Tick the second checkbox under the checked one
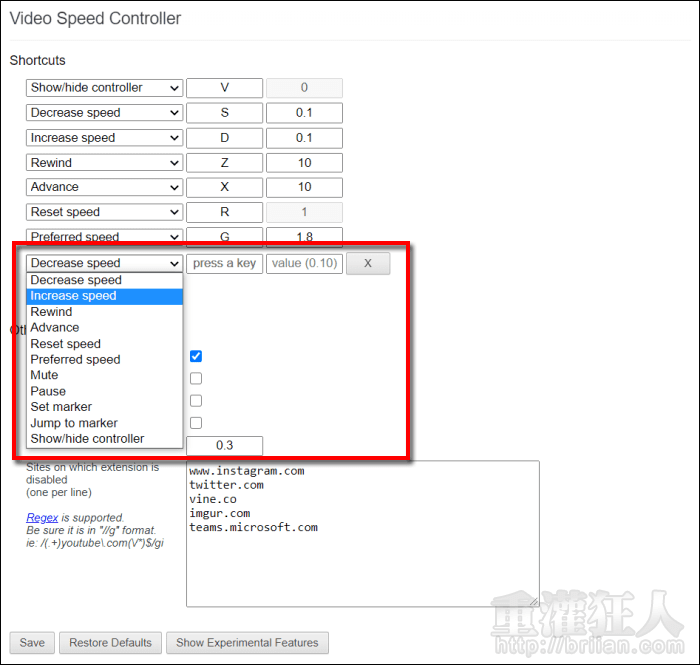This screenshot has height=665, width=700. pos(196,378)
